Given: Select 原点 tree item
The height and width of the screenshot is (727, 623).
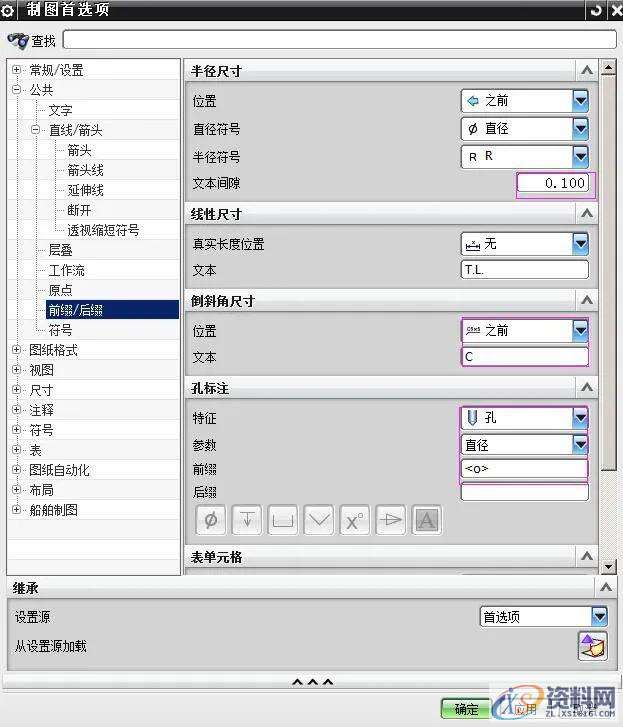Looking at the screenshot, I should pos(60,290).
